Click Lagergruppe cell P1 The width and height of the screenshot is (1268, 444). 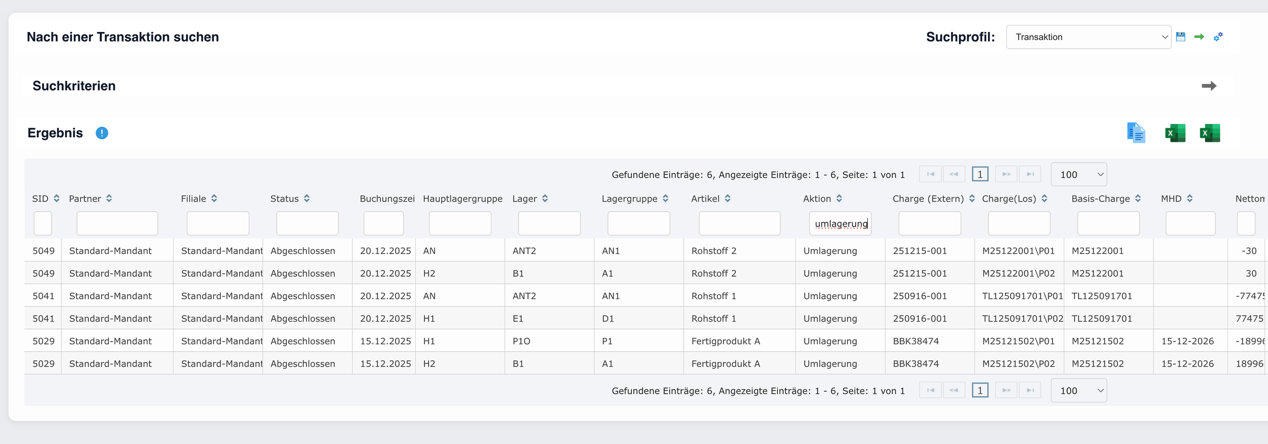(607, 341)
